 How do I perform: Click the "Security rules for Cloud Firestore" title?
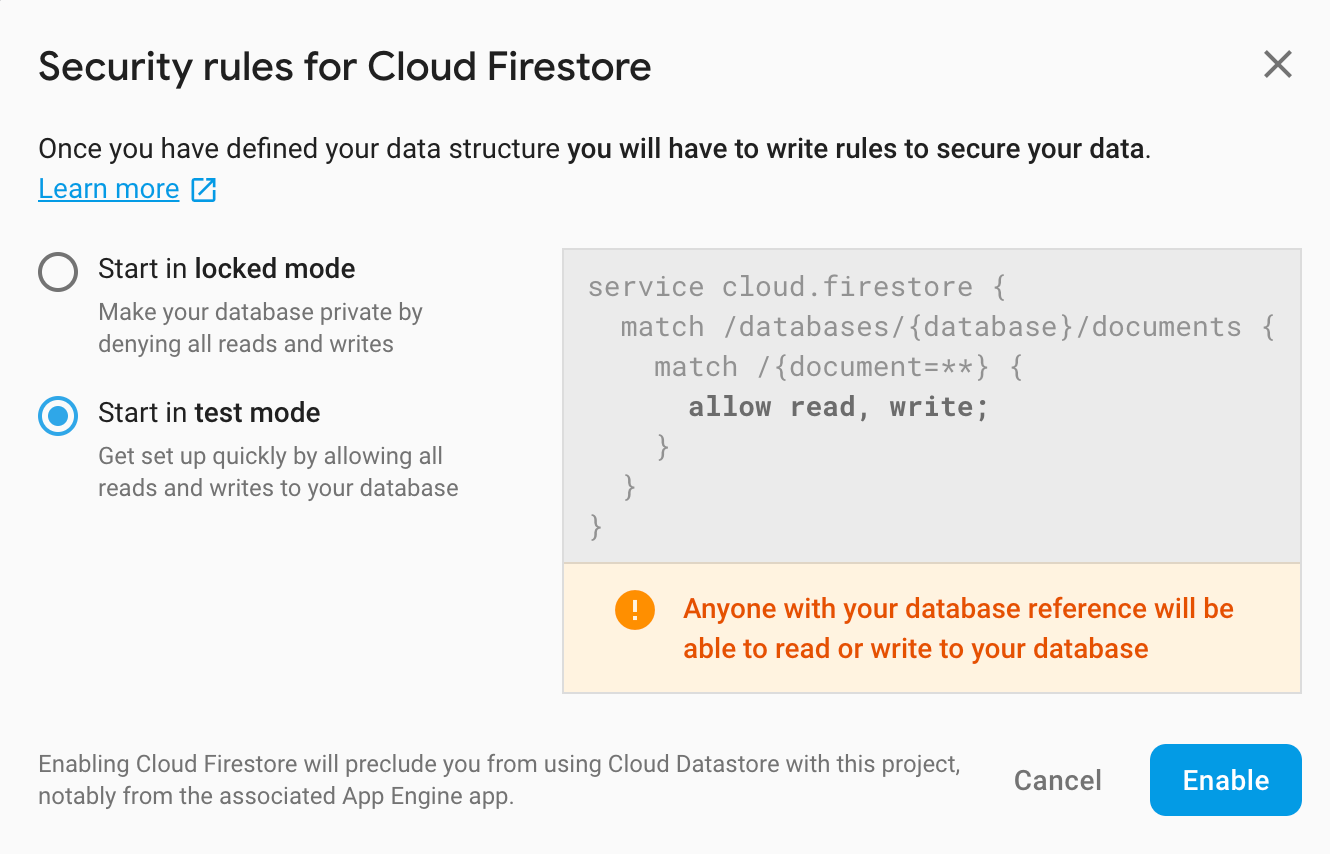[x=345, y=67]
